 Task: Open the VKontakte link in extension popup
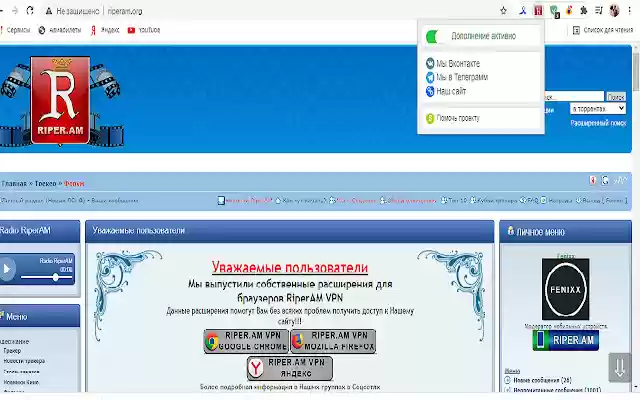[458, 64]
